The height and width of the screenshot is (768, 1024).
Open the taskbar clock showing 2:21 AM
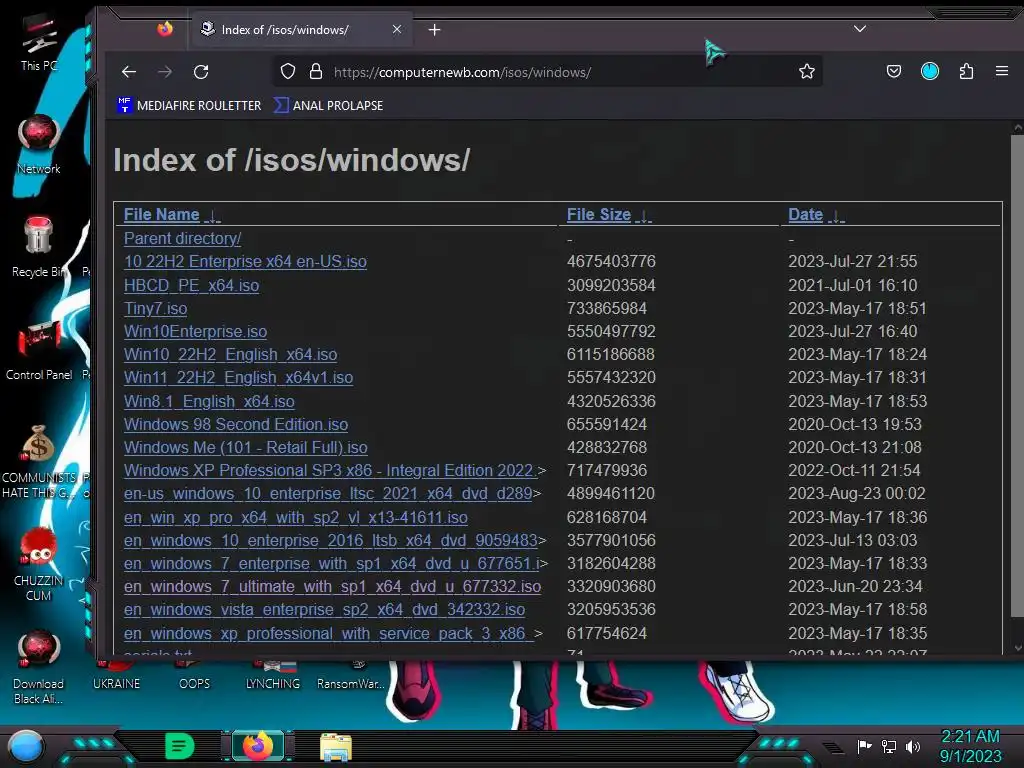tap(970, 746)
